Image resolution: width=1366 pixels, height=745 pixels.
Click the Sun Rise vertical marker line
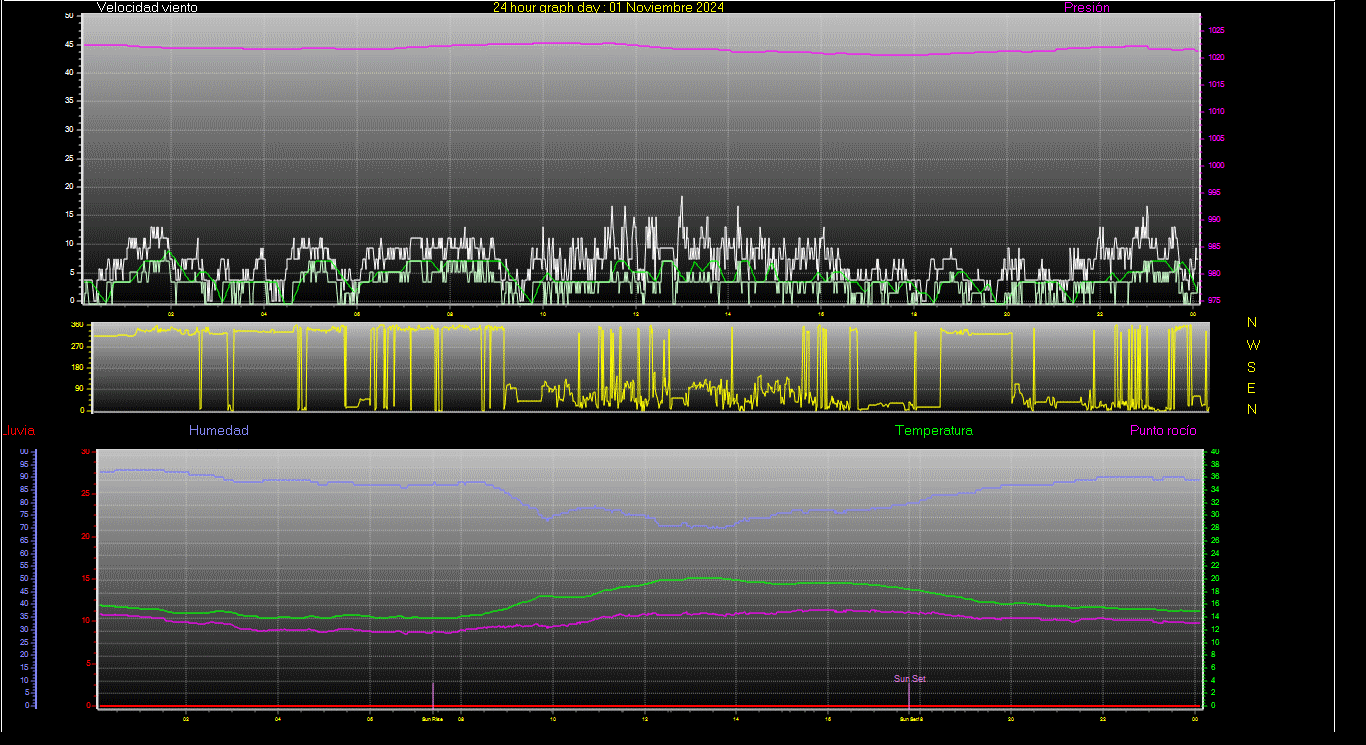pos(433,694)
